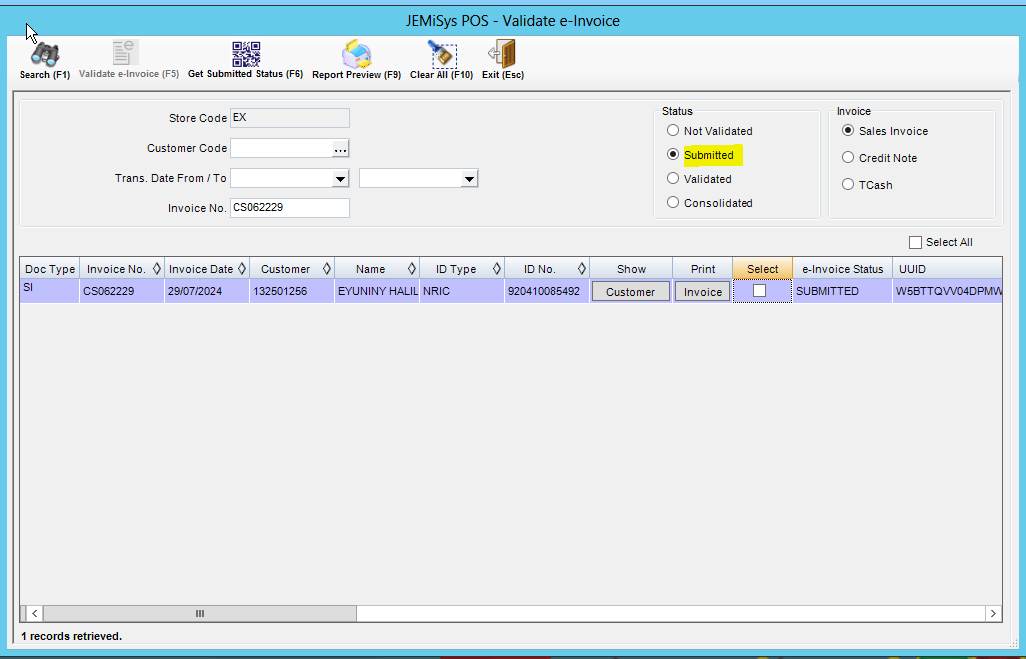
Task: Click the Validate e-Invoice (F5) icon
Action: pos(122,52)
